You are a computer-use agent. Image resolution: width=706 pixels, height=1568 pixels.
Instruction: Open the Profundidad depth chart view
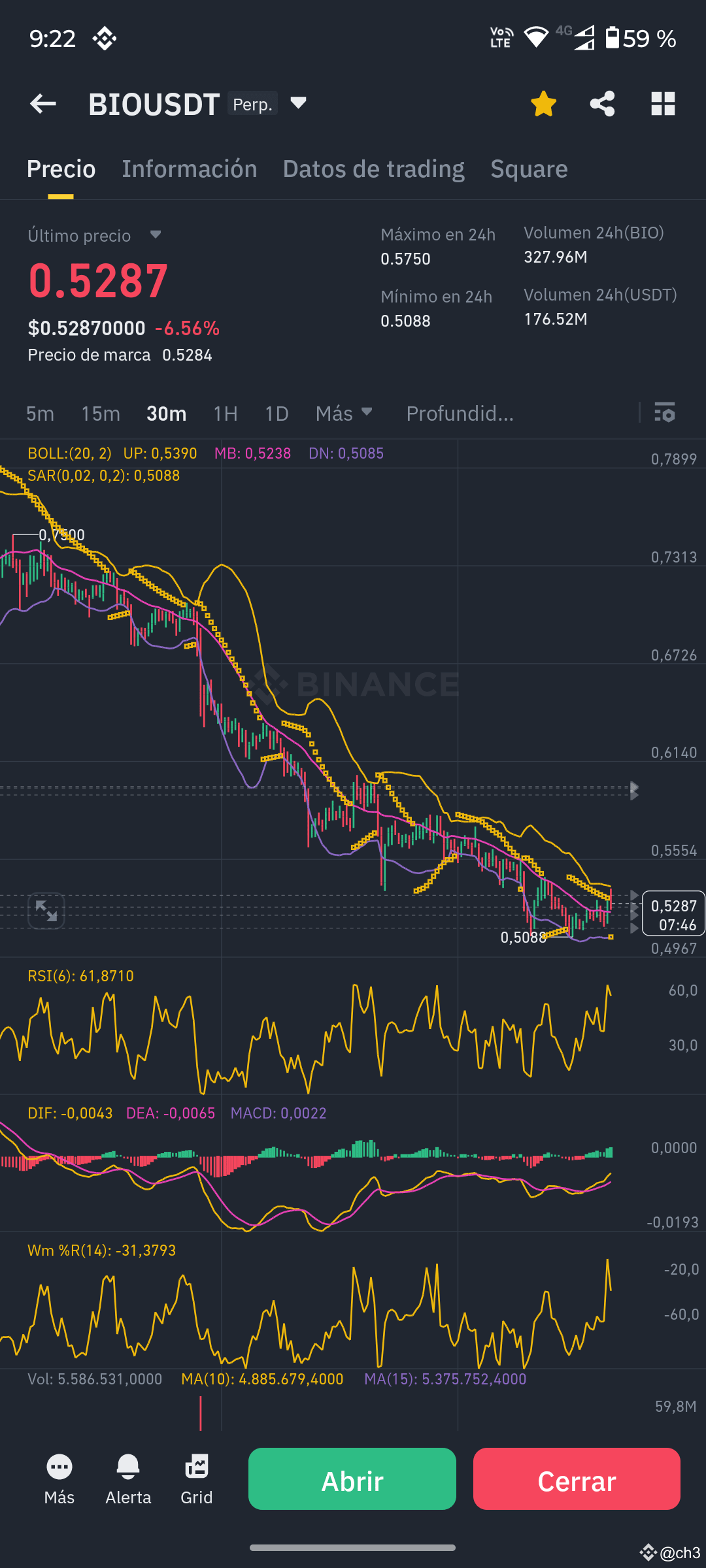click(x=460, y=414)
